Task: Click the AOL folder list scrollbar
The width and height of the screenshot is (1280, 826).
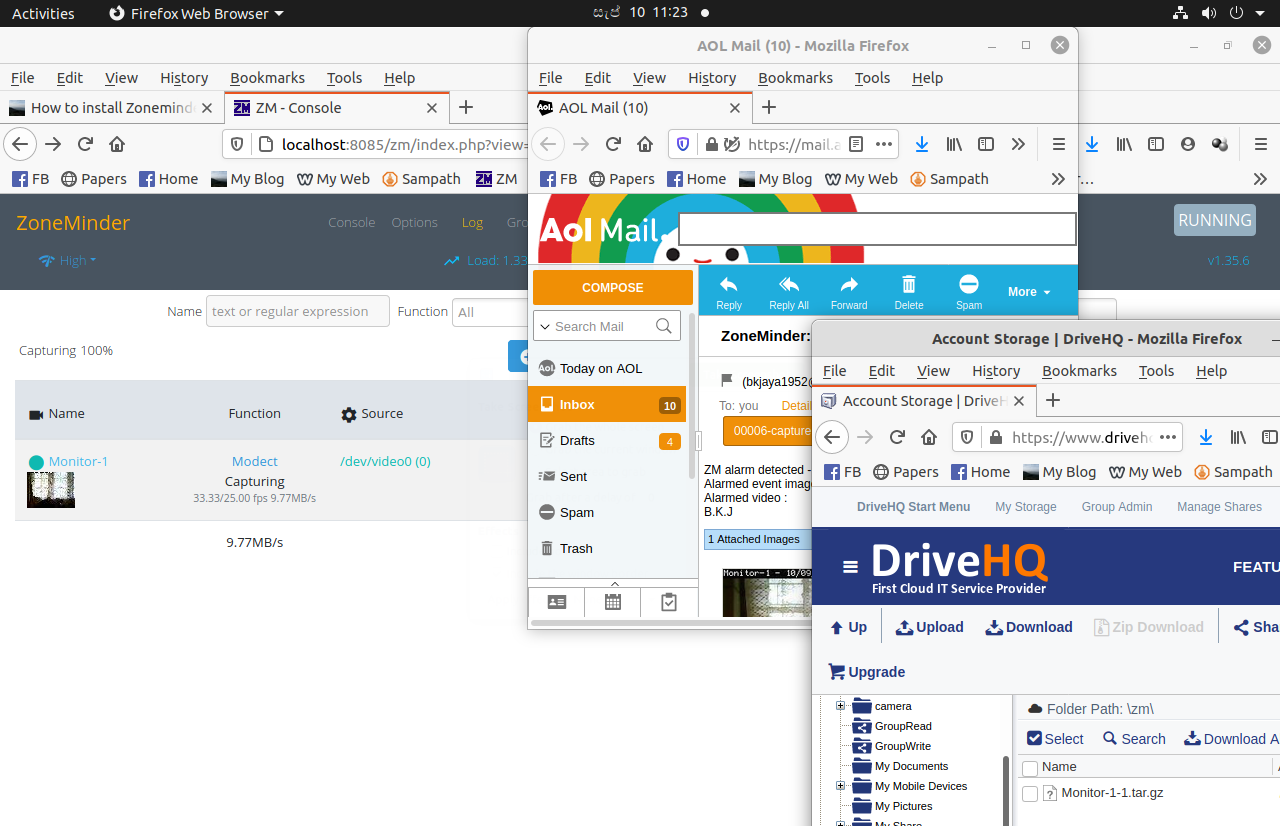Action: pyautogui.click(x=691, y=395)
